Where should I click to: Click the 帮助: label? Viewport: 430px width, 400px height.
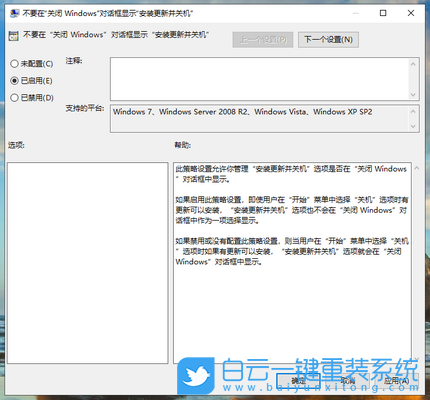pyautogui.click(x=183, y=145)
